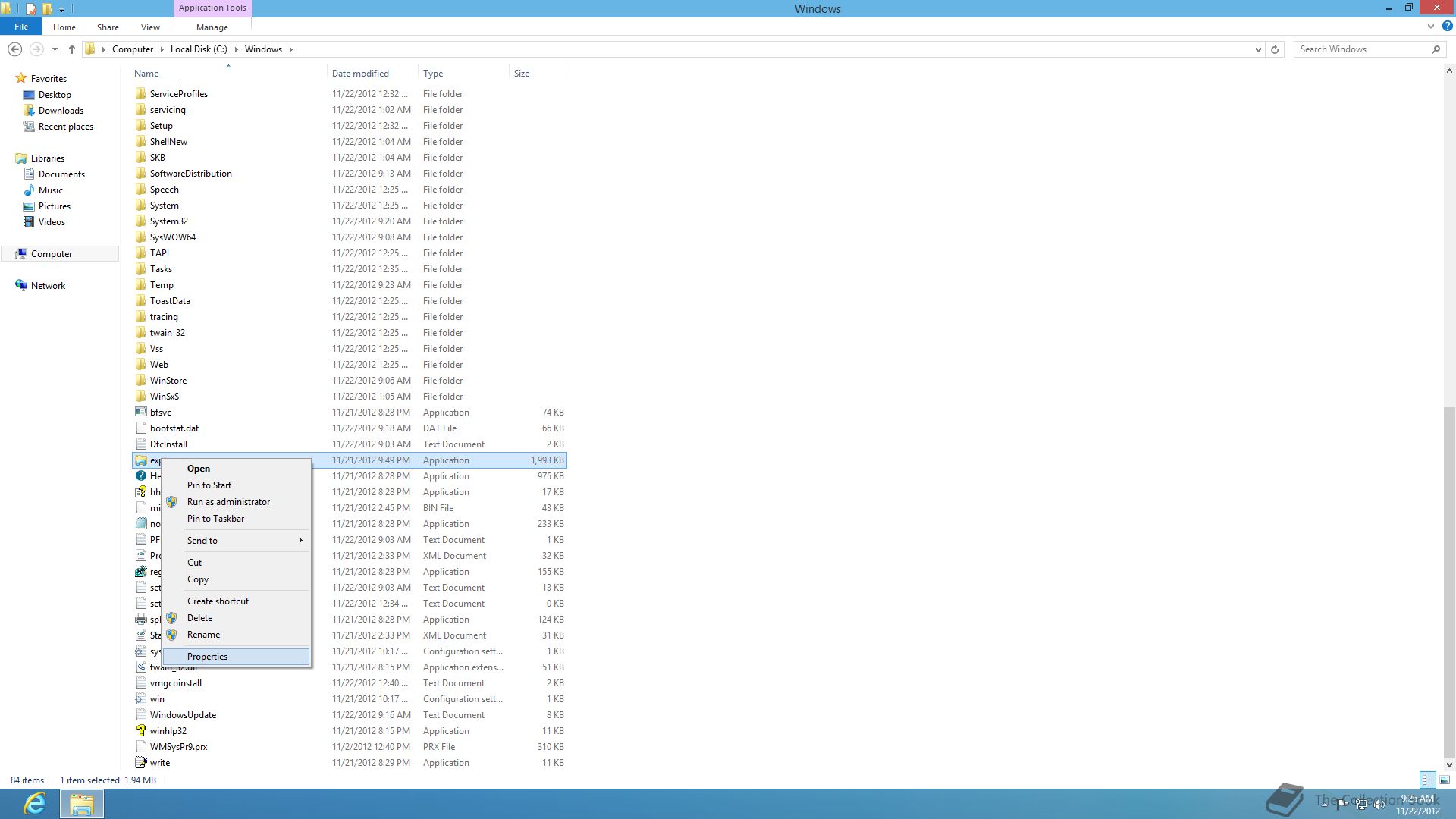Click Computer in the address breadcrumb
1456x819 pixels.
point(133,49)
